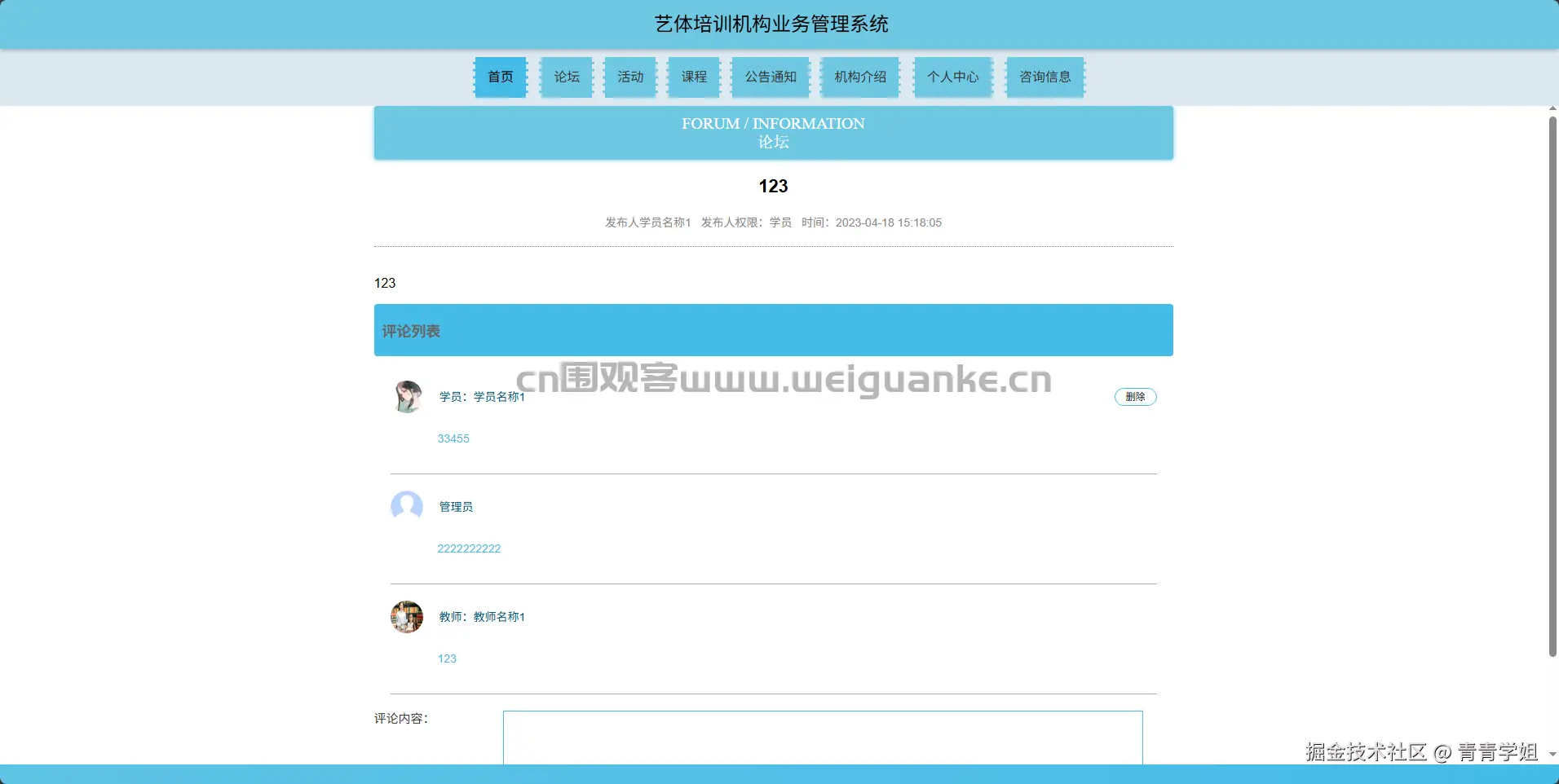Click the scrollbar down arrow

(1552, 755)
